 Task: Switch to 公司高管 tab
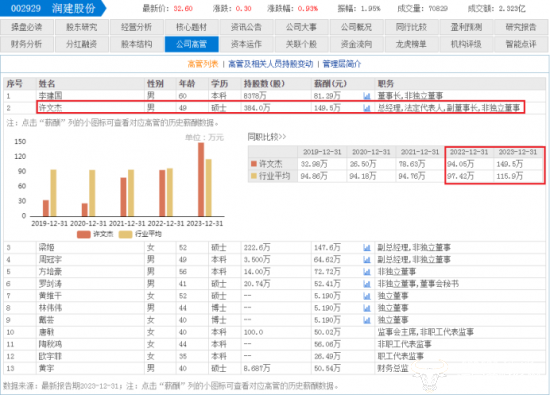tap(192, 44)
